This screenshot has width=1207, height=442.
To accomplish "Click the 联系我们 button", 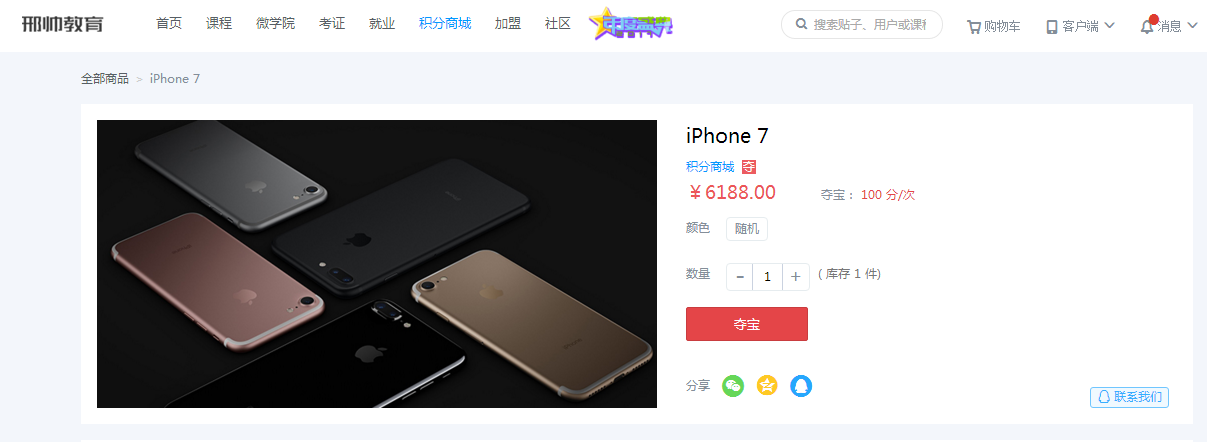I will coord(1129,397).
